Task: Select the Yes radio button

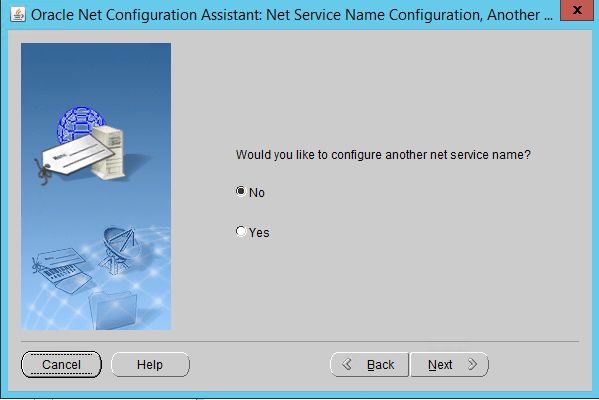Action: coord(241,231)
